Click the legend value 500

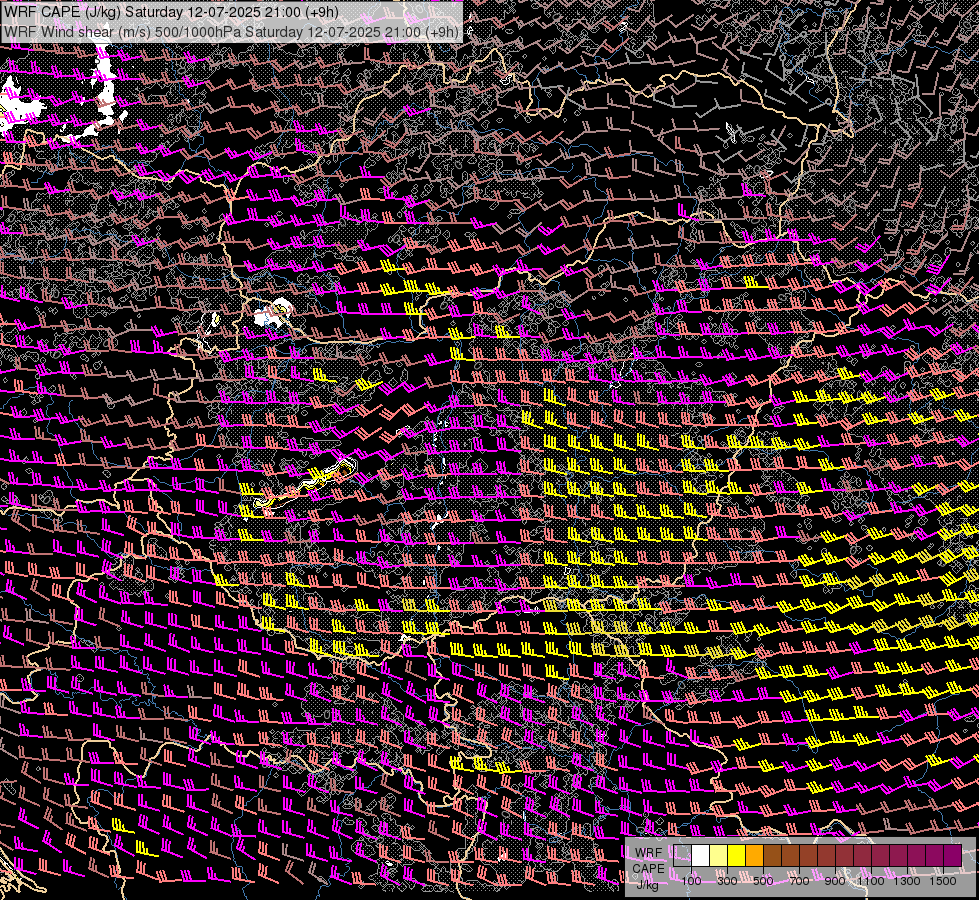[x=763, y=881]
